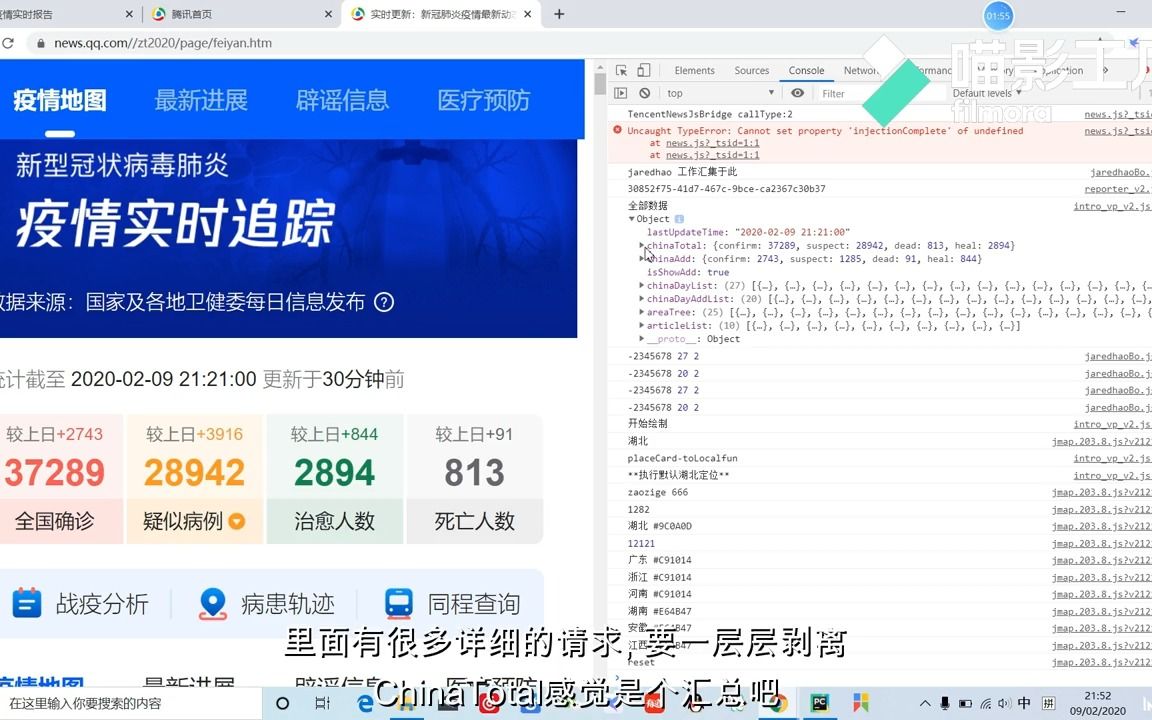1152x720 pixels.
Task: Click the info icon next to 疑似病例
Action: [x=235, y=521]
